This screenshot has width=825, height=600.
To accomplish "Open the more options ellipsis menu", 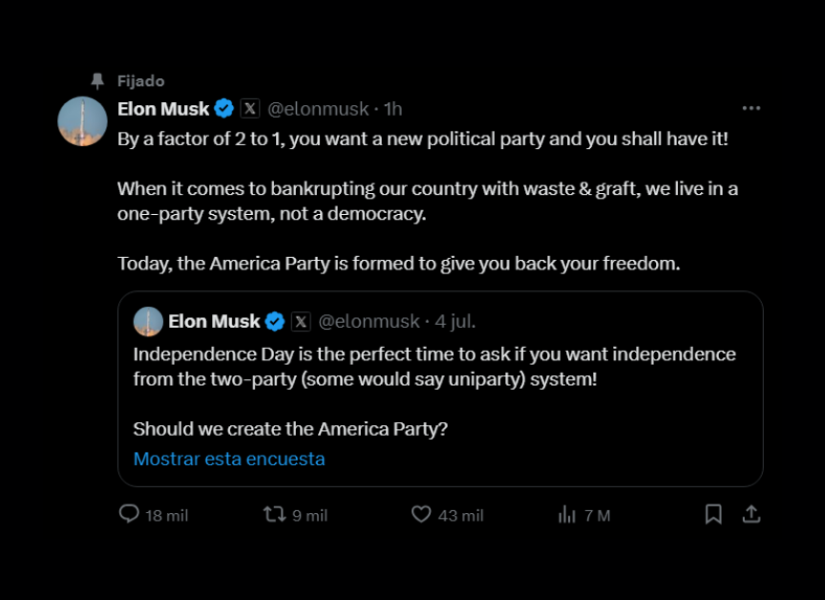I will pos(751,106).
